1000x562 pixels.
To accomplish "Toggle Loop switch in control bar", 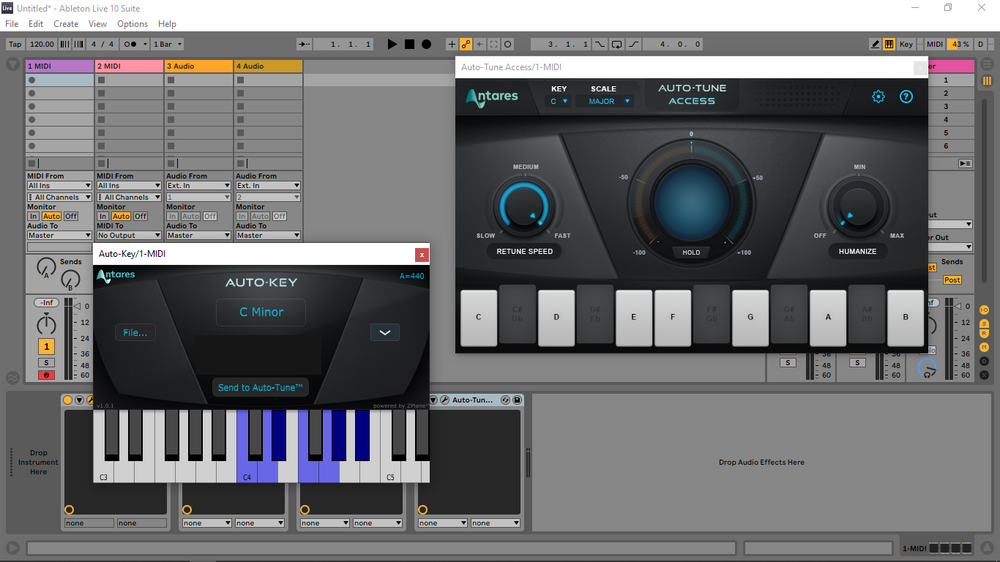I will [616, 44].
